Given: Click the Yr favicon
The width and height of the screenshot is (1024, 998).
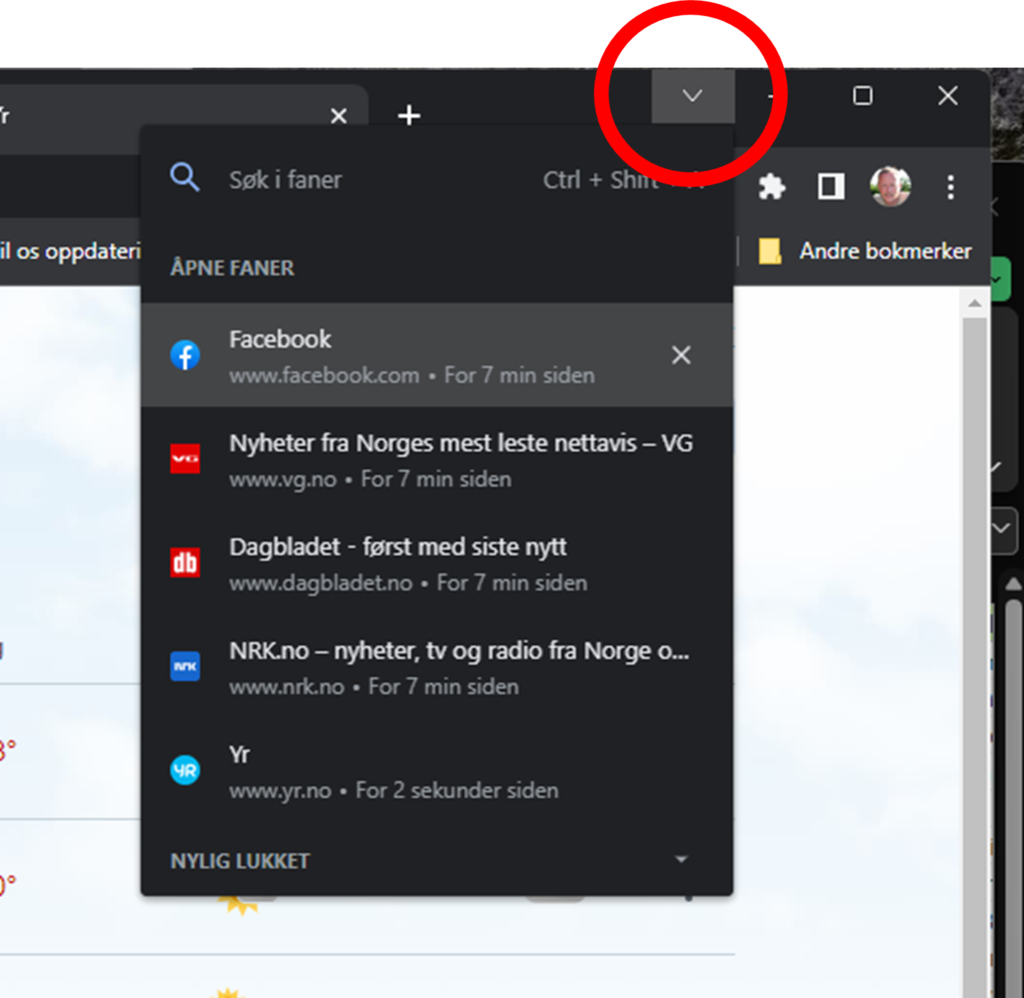Looking at the screenshot, I should pos(184,770).
